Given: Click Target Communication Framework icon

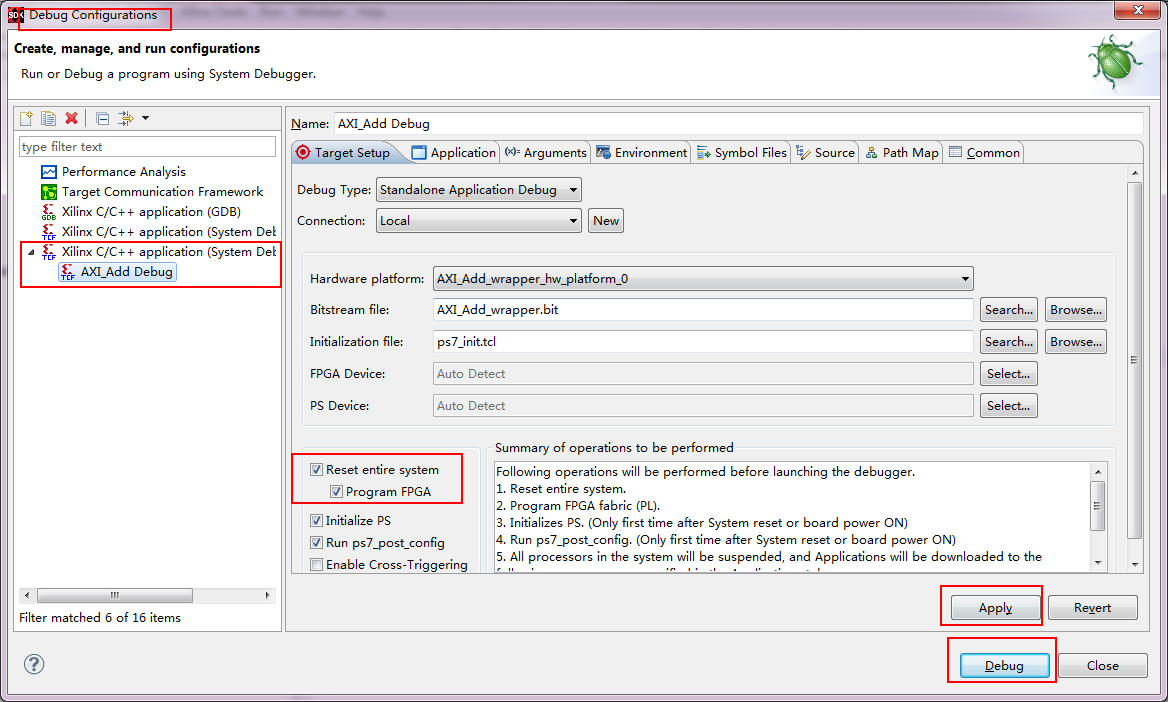Looking at the screenshot, I should pos(48,192).
